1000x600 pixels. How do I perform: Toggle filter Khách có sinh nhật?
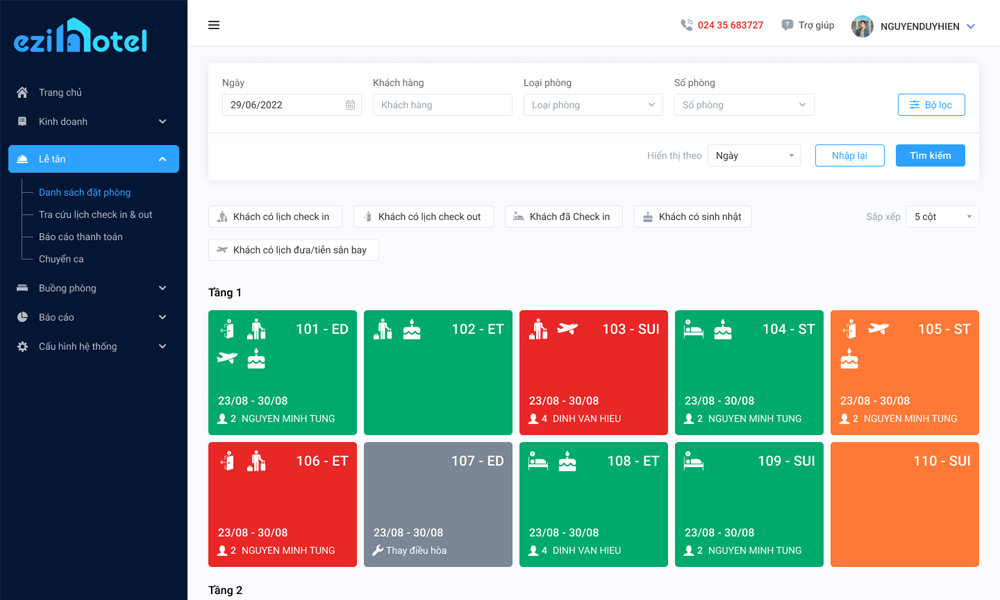tap(692, 217)
